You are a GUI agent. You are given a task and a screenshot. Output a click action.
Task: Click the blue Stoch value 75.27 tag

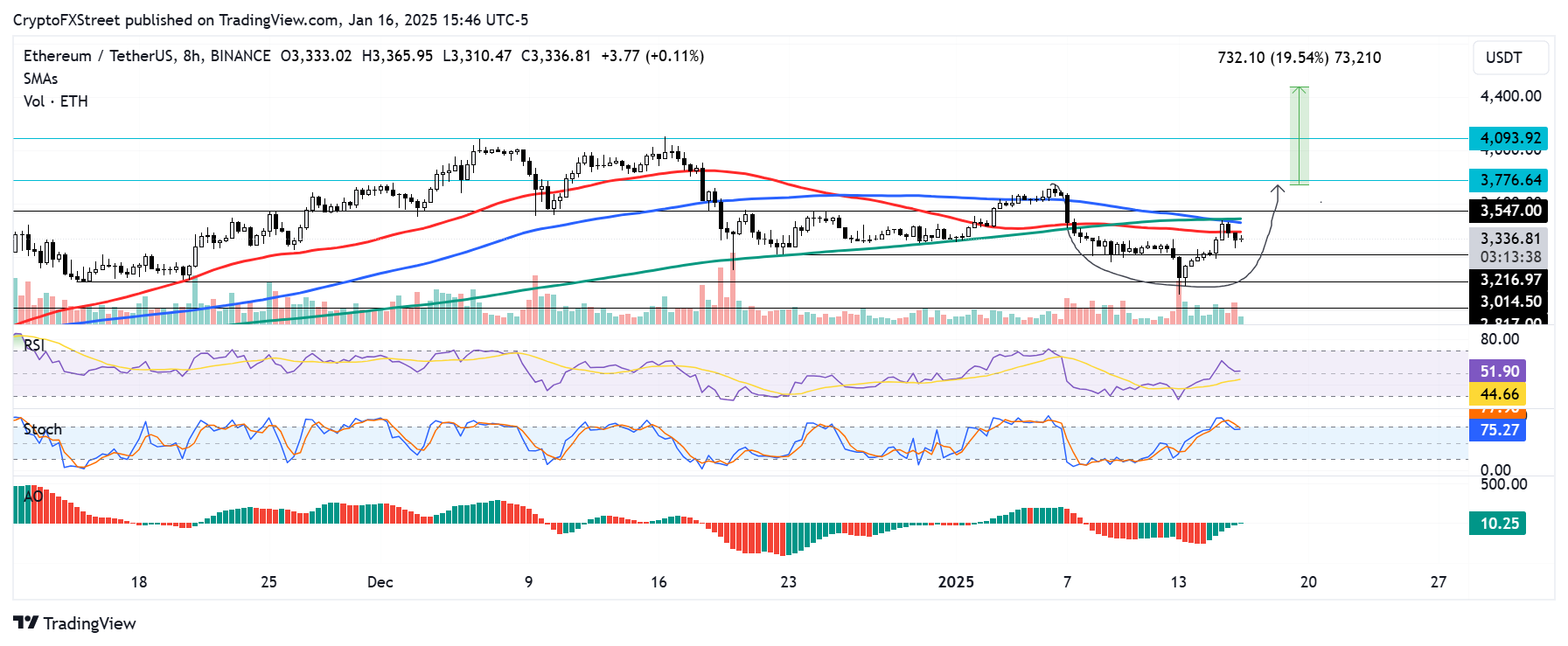tap(1498, 430)
